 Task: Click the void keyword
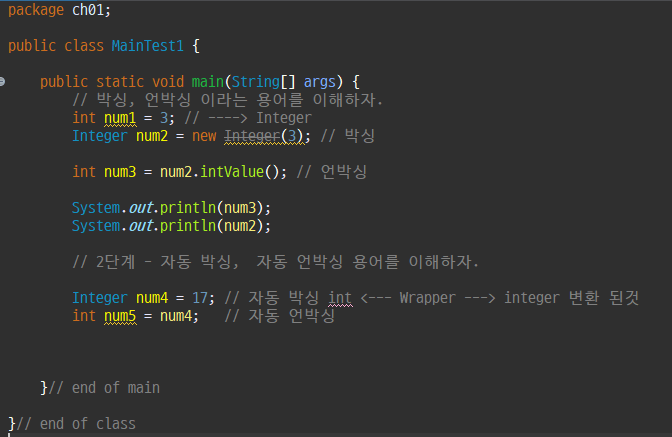(x=168, y=81)
